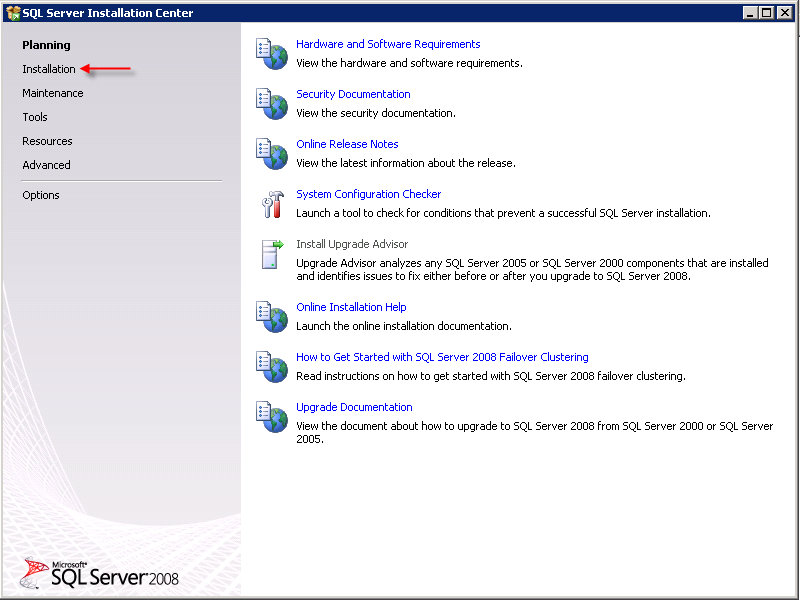This screenshot has width=803, height=603.
Task: Select the Planning page in sidebar
Action: tap(46, 45)
